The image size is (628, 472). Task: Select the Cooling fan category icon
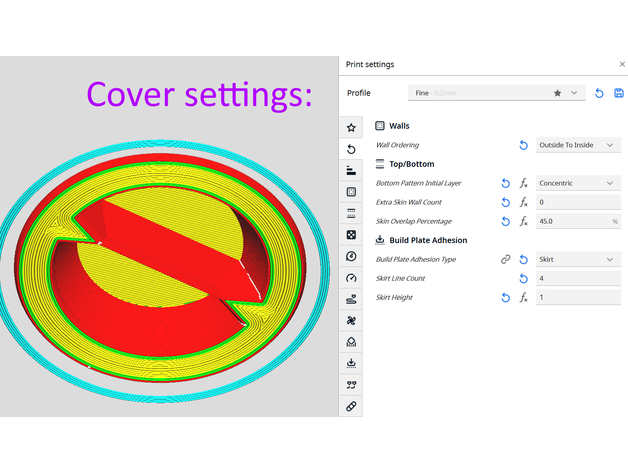tap(351, 321)
